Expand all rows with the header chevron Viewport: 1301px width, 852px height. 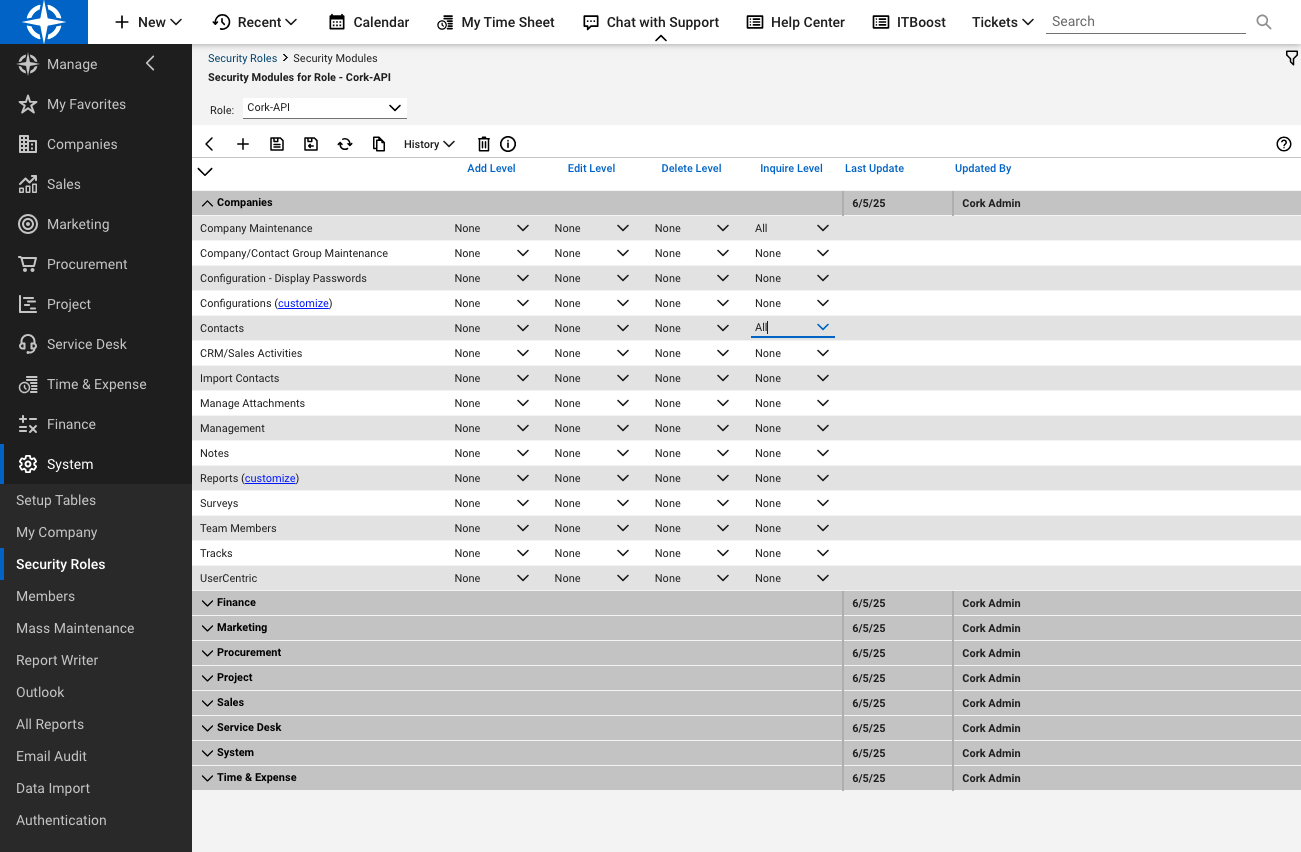[205, 172]
